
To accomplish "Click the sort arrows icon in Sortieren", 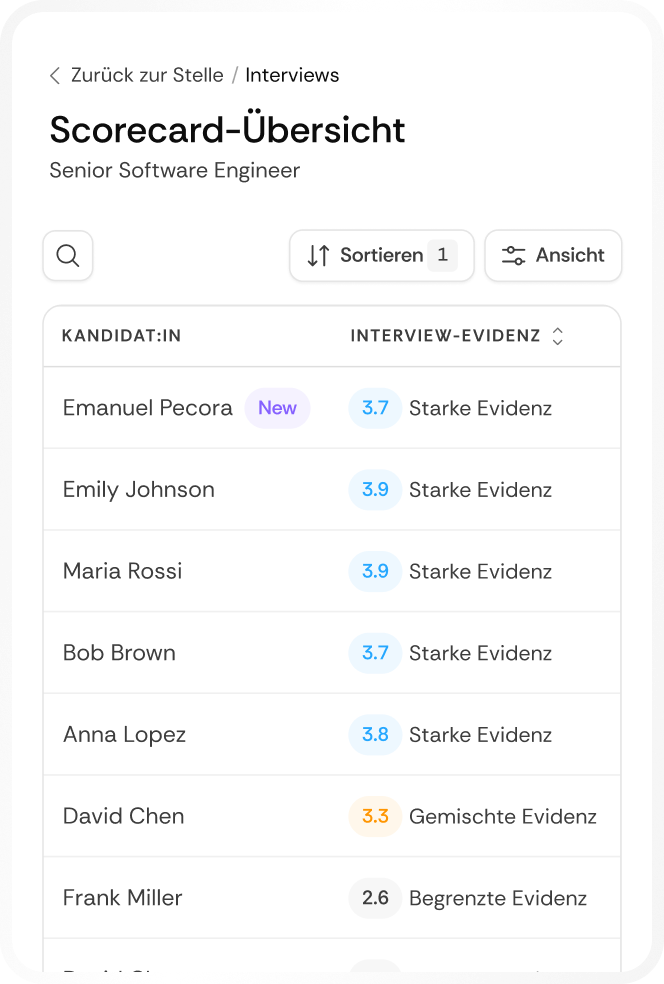I will pos(318,255).
